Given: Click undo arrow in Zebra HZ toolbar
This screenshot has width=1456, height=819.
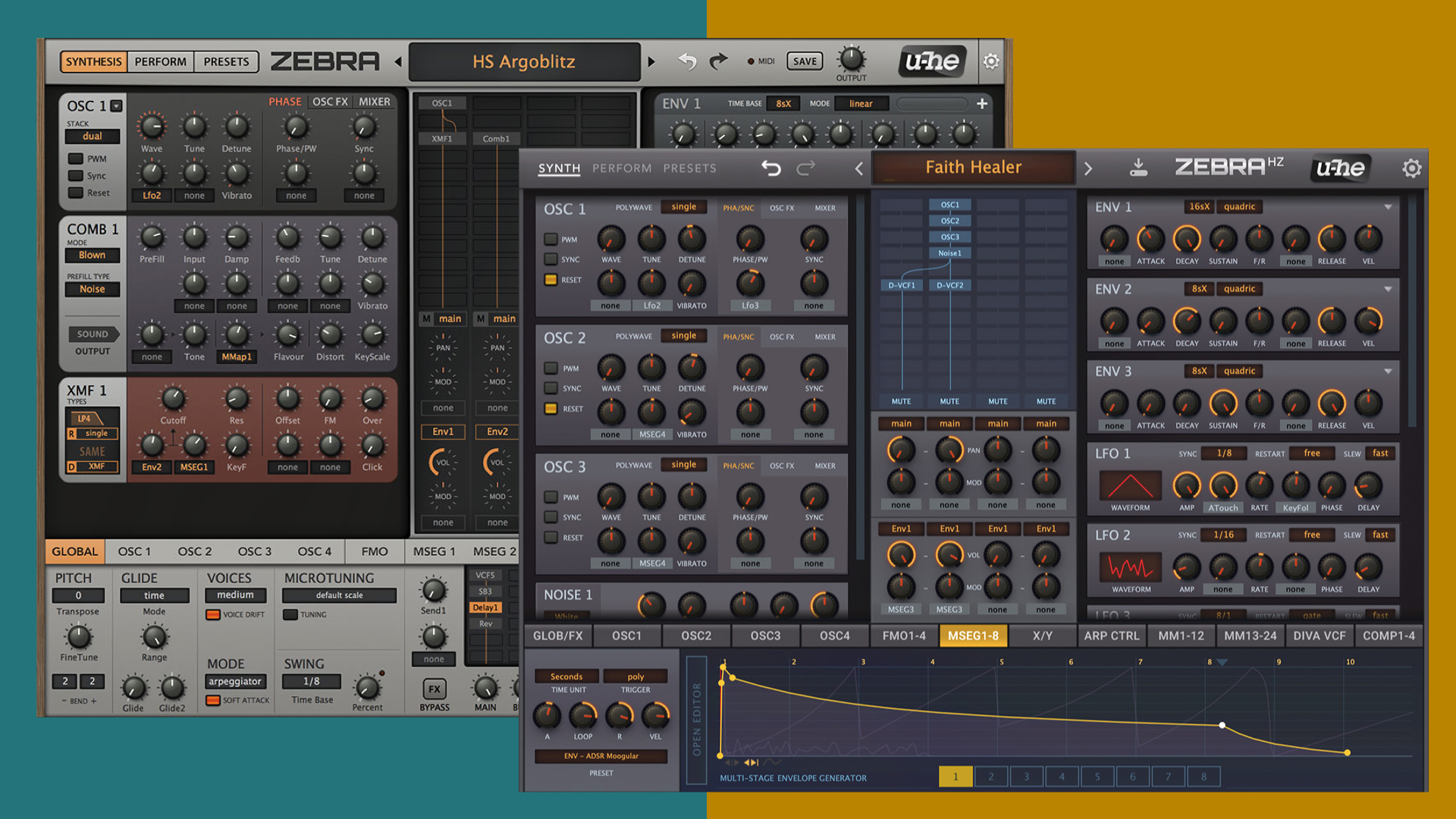Looking at the screenshot, I should [771, 168].
